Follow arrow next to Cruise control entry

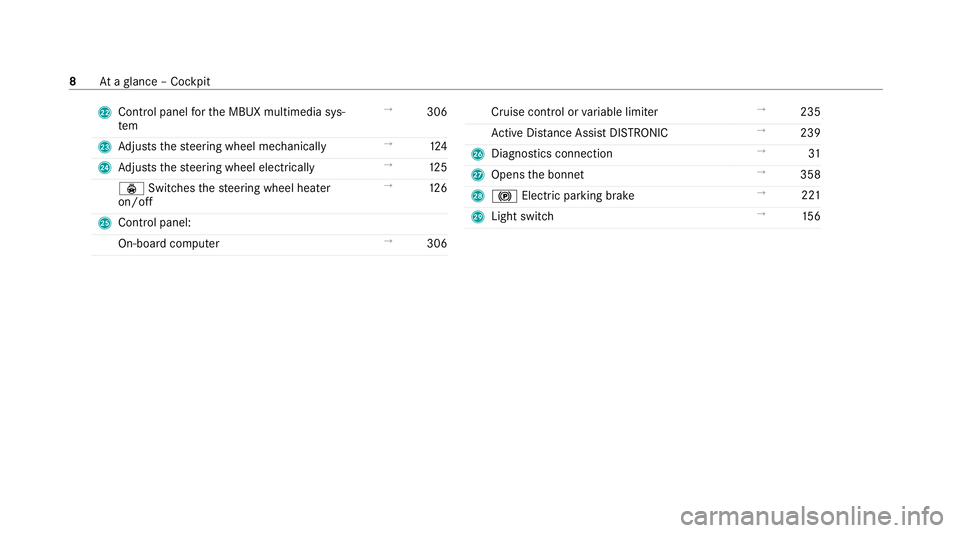(x=761, y=110)
